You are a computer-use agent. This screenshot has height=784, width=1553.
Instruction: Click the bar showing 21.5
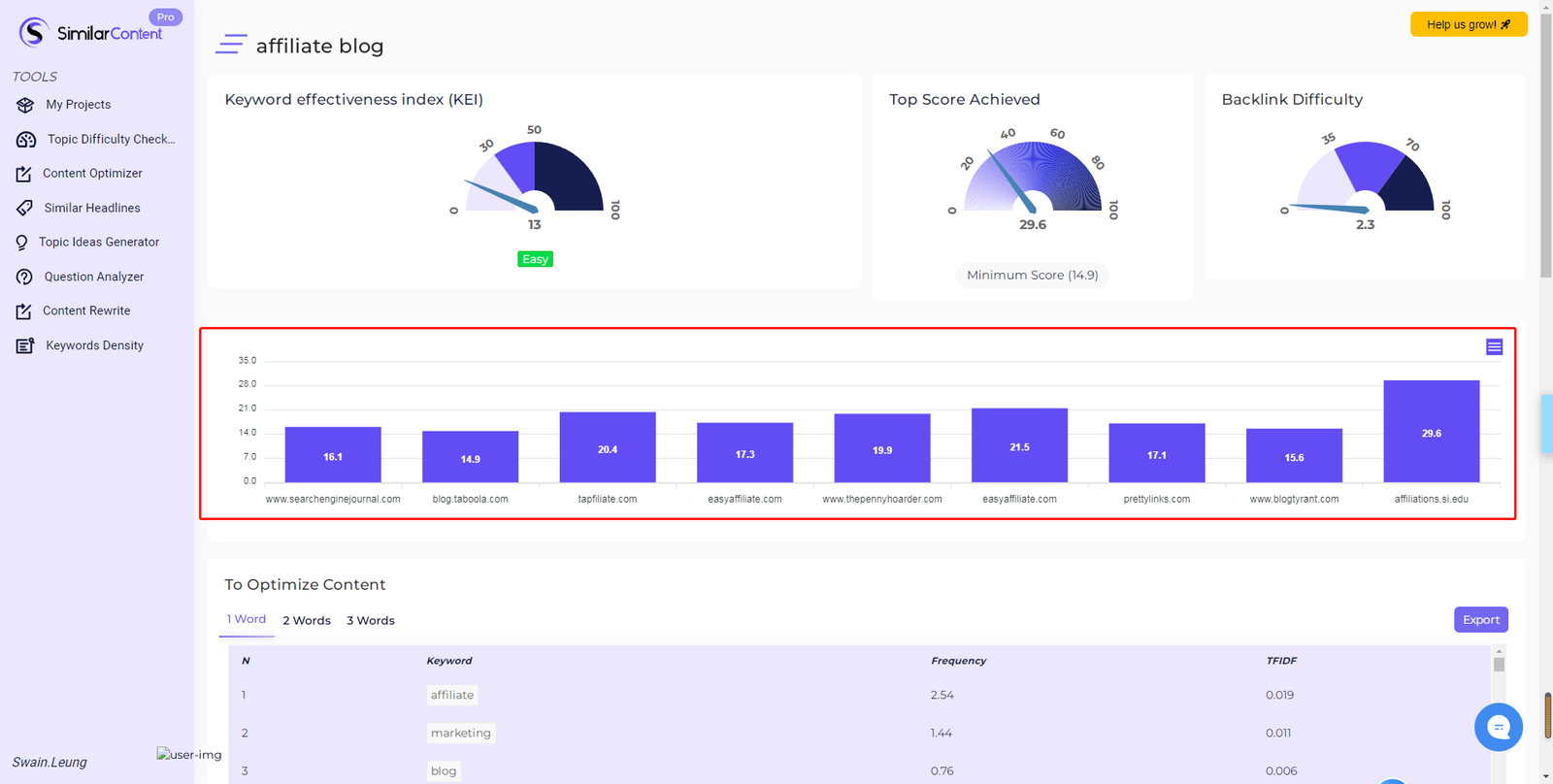[1019, 445]
